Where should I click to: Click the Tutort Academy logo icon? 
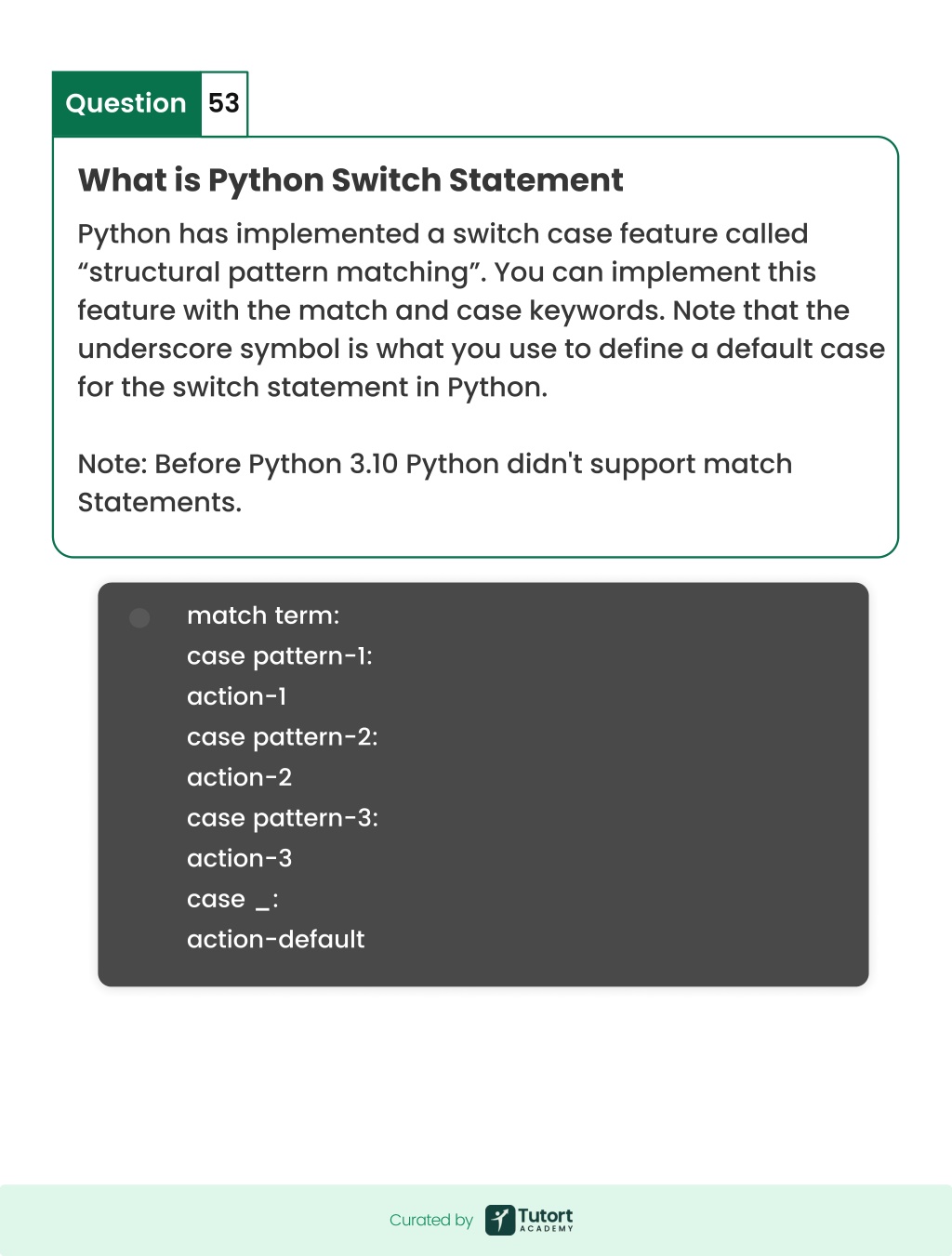[x=500, y=1220]
